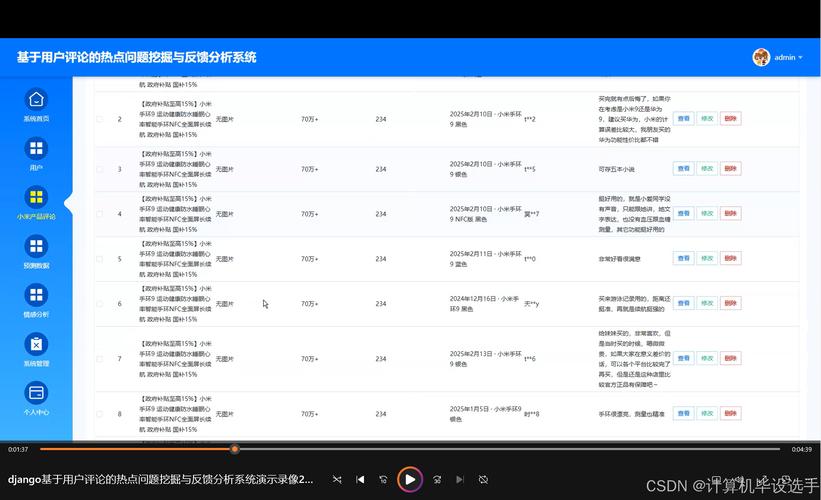The height and width of the screenshot is (500, 821).
Task: Toggle the repeat mode icon in player
Action: click(x=483, y=479)
